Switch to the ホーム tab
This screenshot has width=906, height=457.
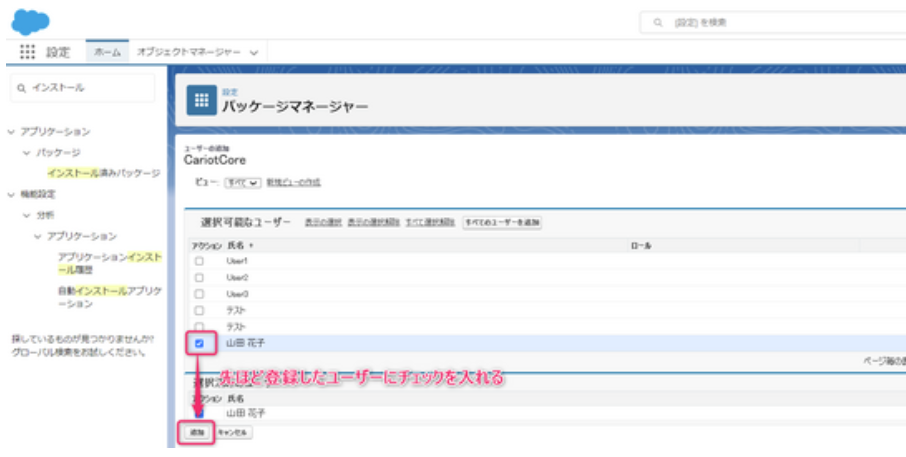pyautogui.click(x=107, y=52)
